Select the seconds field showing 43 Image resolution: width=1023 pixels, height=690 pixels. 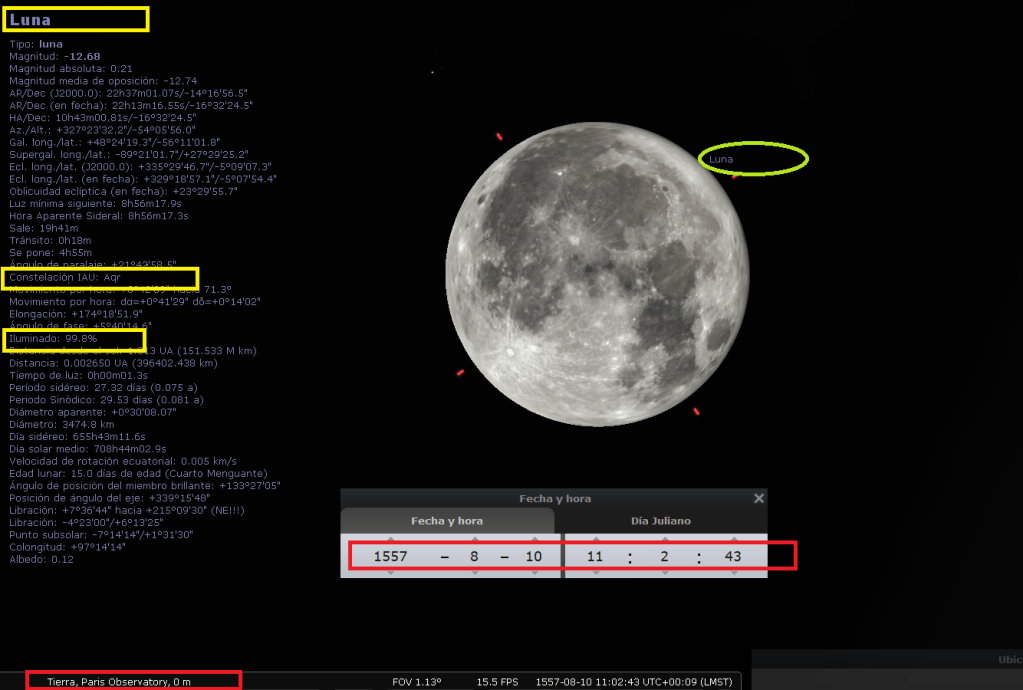click(733, 557)
